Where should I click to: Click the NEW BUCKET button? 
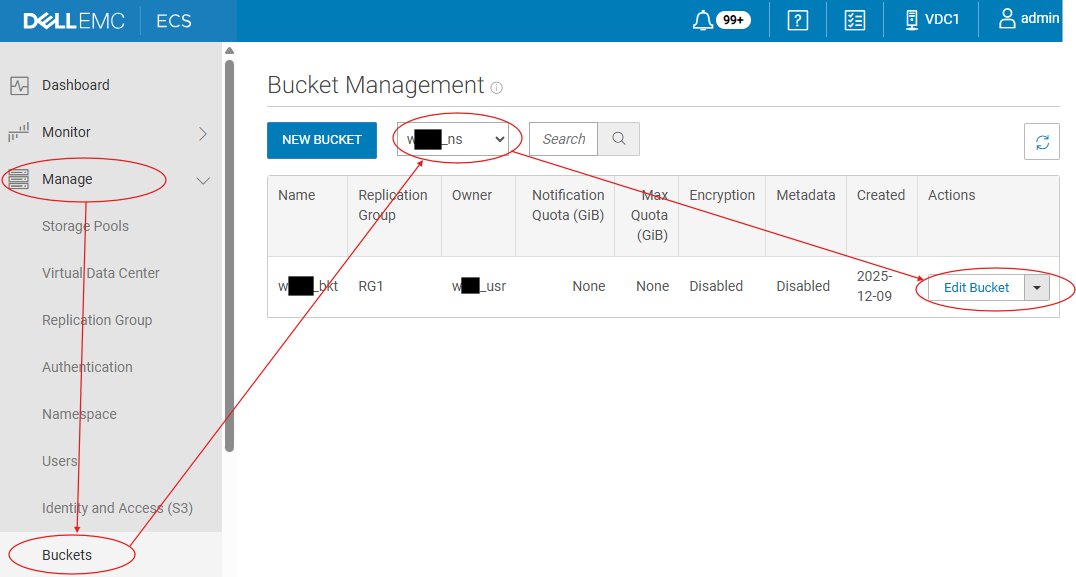321,140
